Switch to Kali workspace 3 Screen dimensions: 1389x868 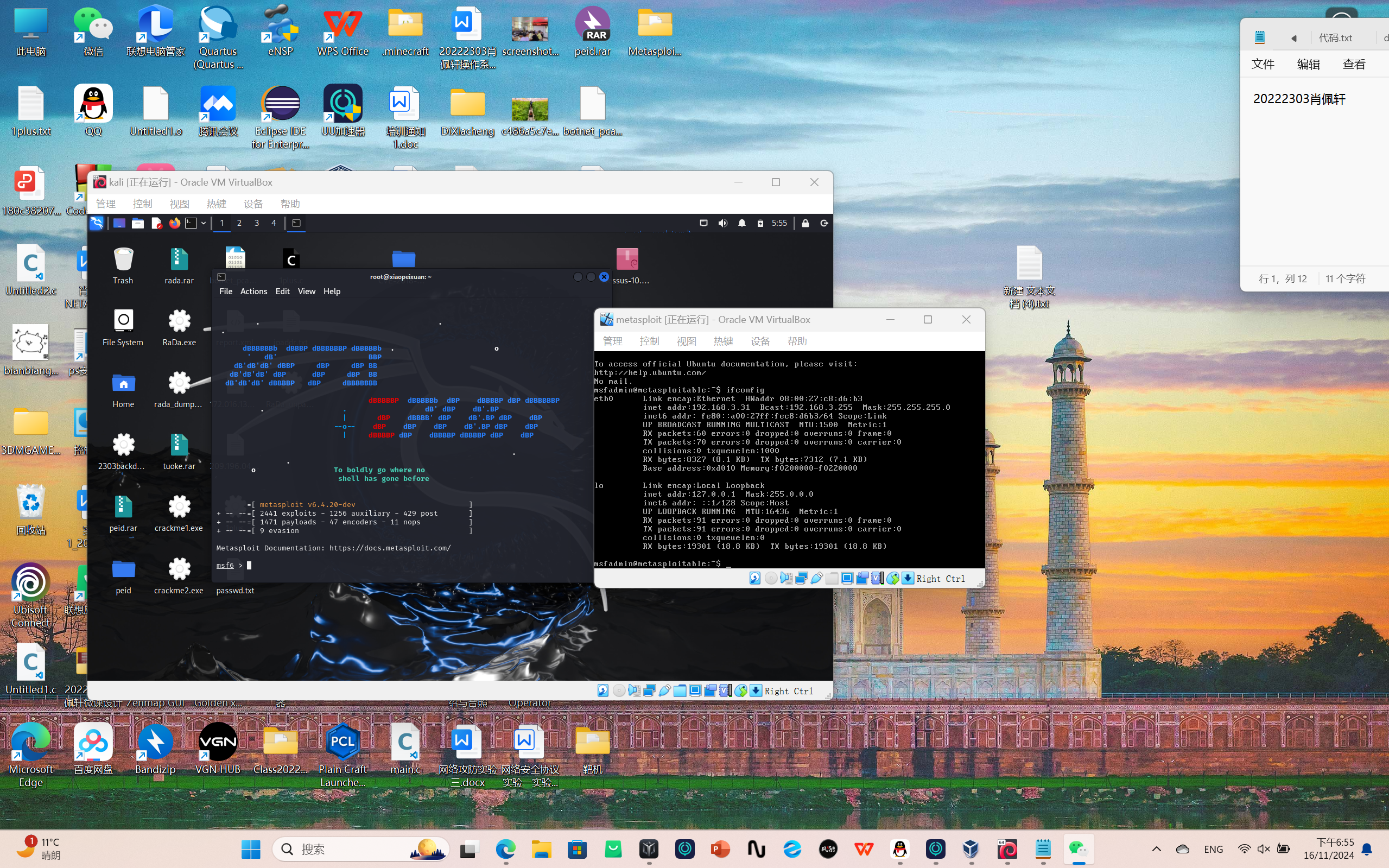pos(257,223)
